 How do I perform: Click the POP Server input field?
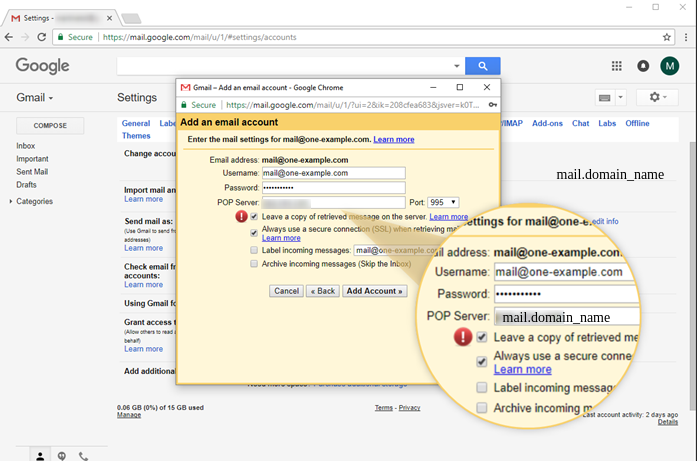[333, 203]
